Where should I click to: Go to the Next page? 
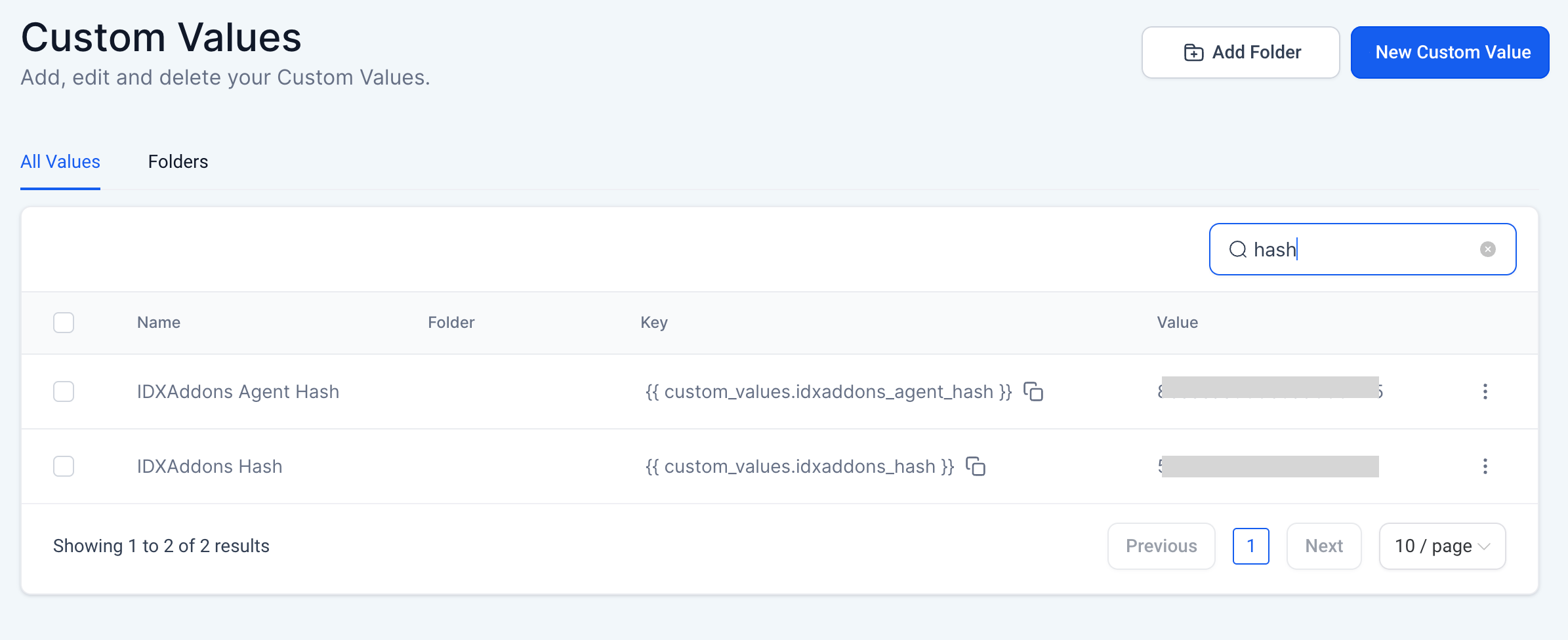pyautogui.click(x=1323, y=546)
